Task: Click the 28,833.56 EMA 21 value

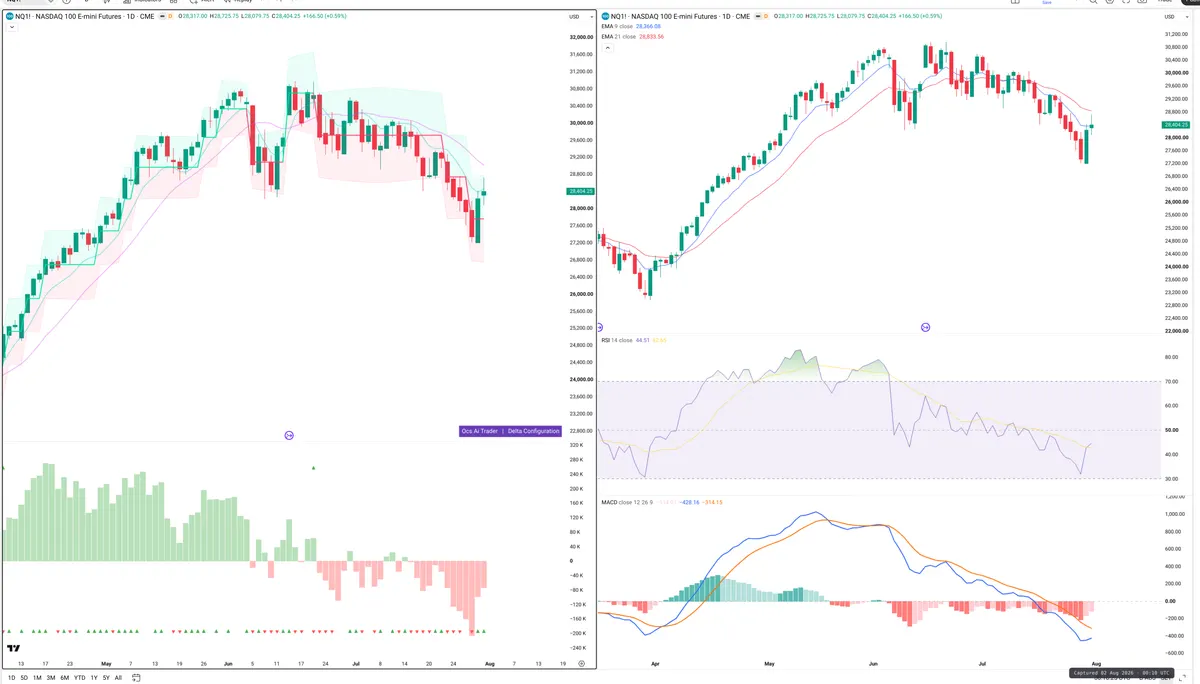Action: 649,36
